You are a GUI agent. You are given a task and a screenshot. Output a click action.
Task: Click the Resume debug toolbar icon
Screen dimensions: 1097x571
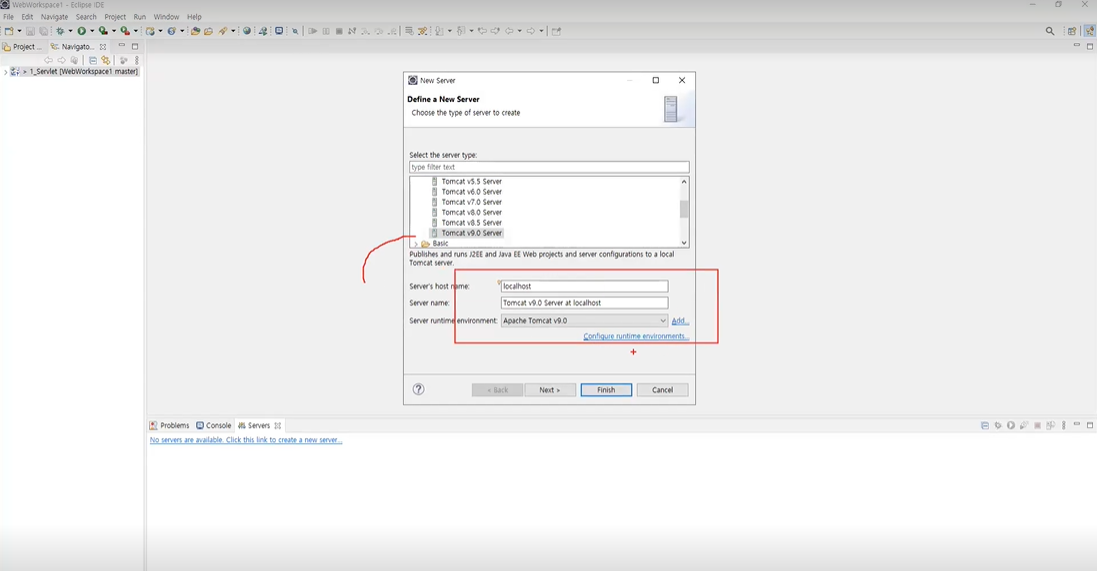[313, 31]
